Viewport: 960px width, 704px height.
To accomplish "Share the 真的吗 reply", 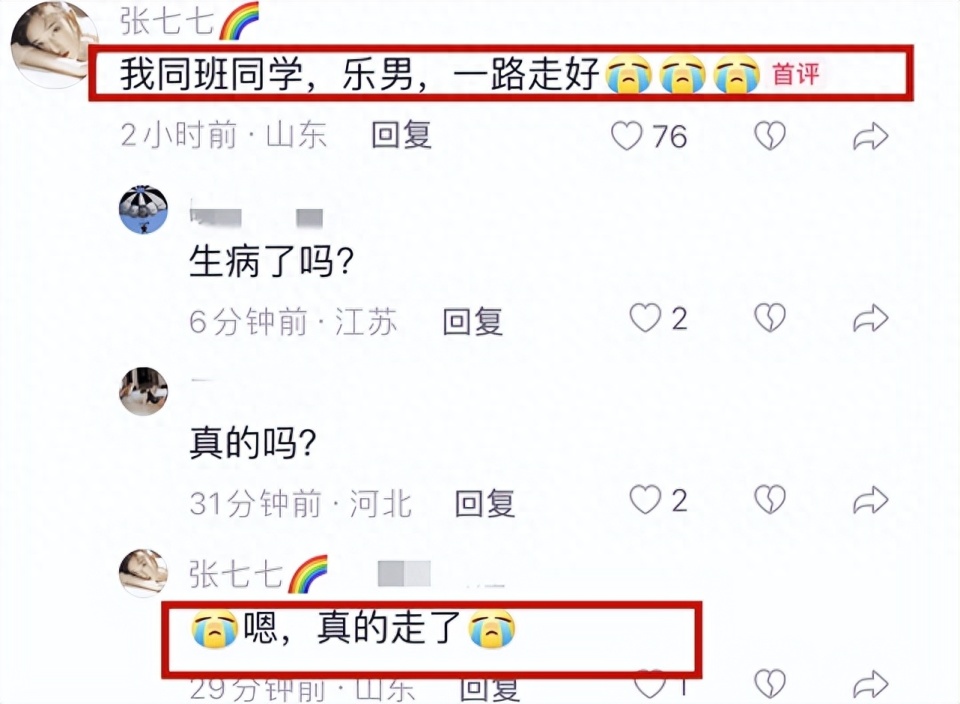I will (x=871, y=500).
